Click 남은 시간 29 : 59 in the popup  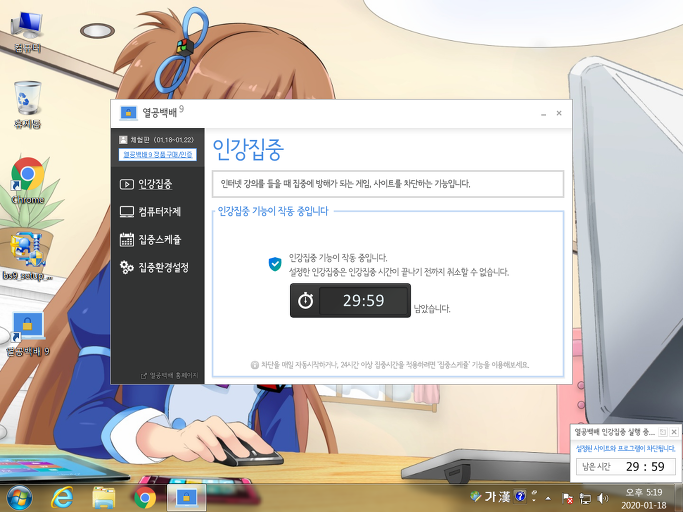[x=626, y=467]
